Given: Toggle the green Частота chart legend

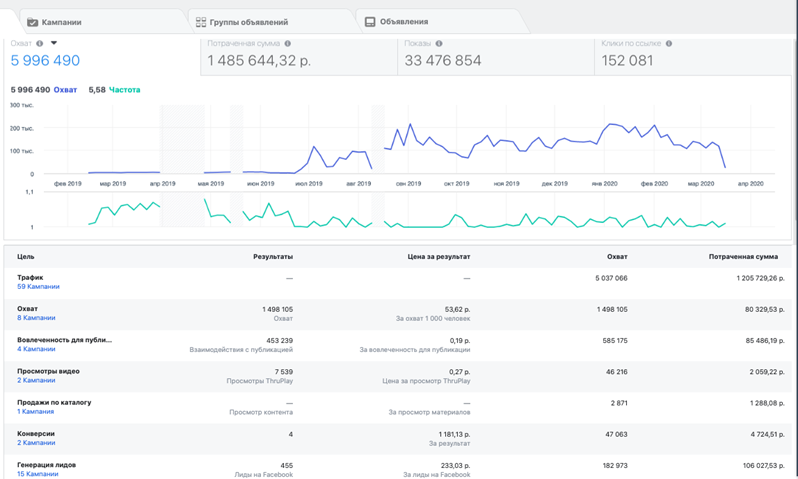Looking at the screenshot, I should click(x=125, y=90).
